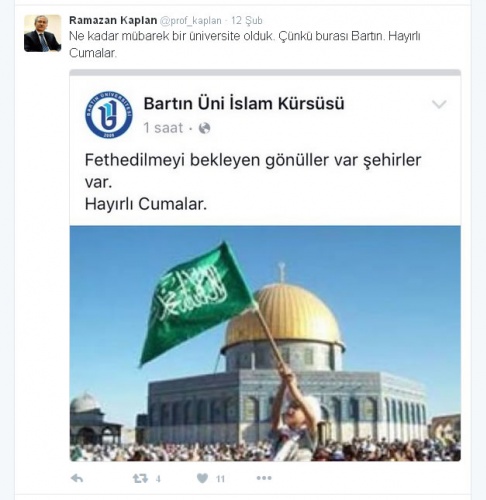Click the reply arrow icon
Viewport: 486px width, 500px height.
pyautogui.click(x=77, y=478)
